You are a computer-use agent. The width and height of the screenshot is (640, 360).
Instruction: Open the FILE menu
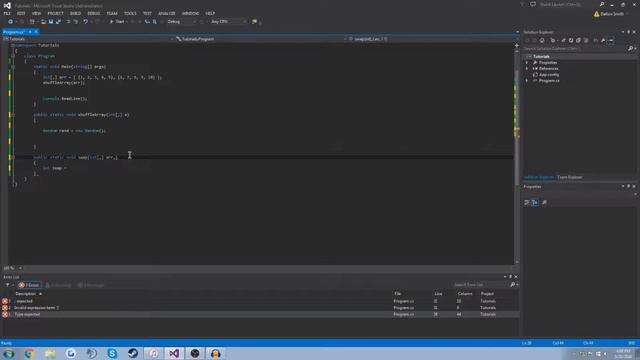[x=7, y=13]
